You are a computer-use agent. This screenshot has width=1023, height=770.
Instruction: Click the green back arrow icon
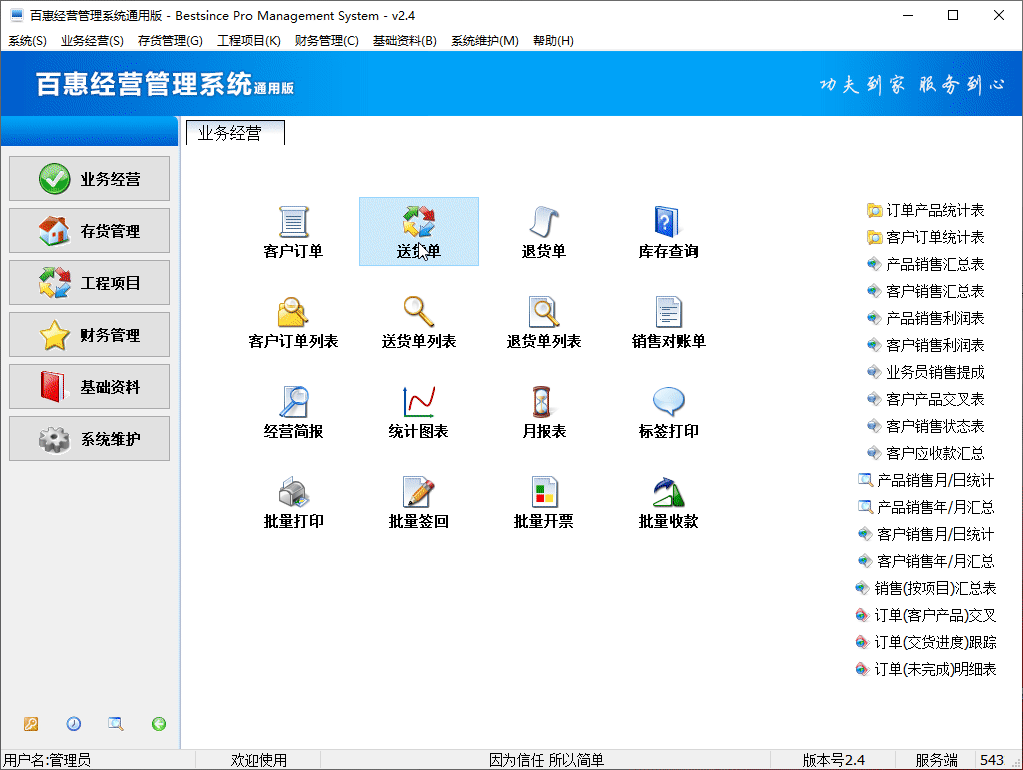point(159,724)
